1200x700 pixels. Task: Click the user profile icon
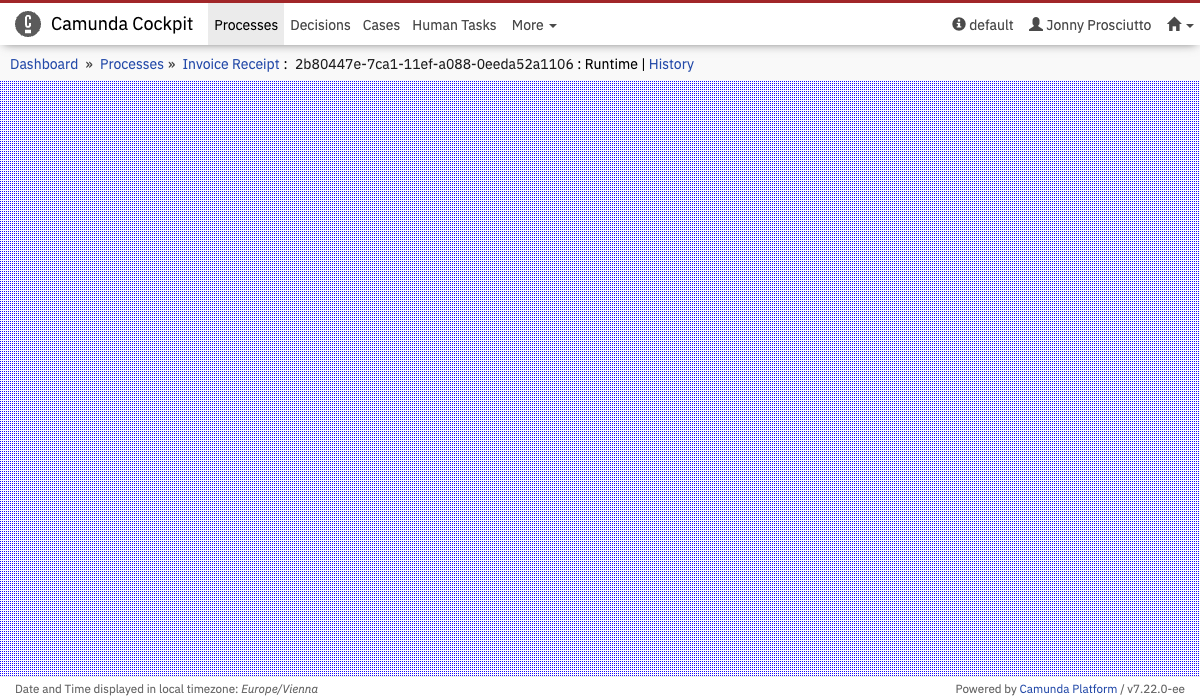click(1036, 25)
